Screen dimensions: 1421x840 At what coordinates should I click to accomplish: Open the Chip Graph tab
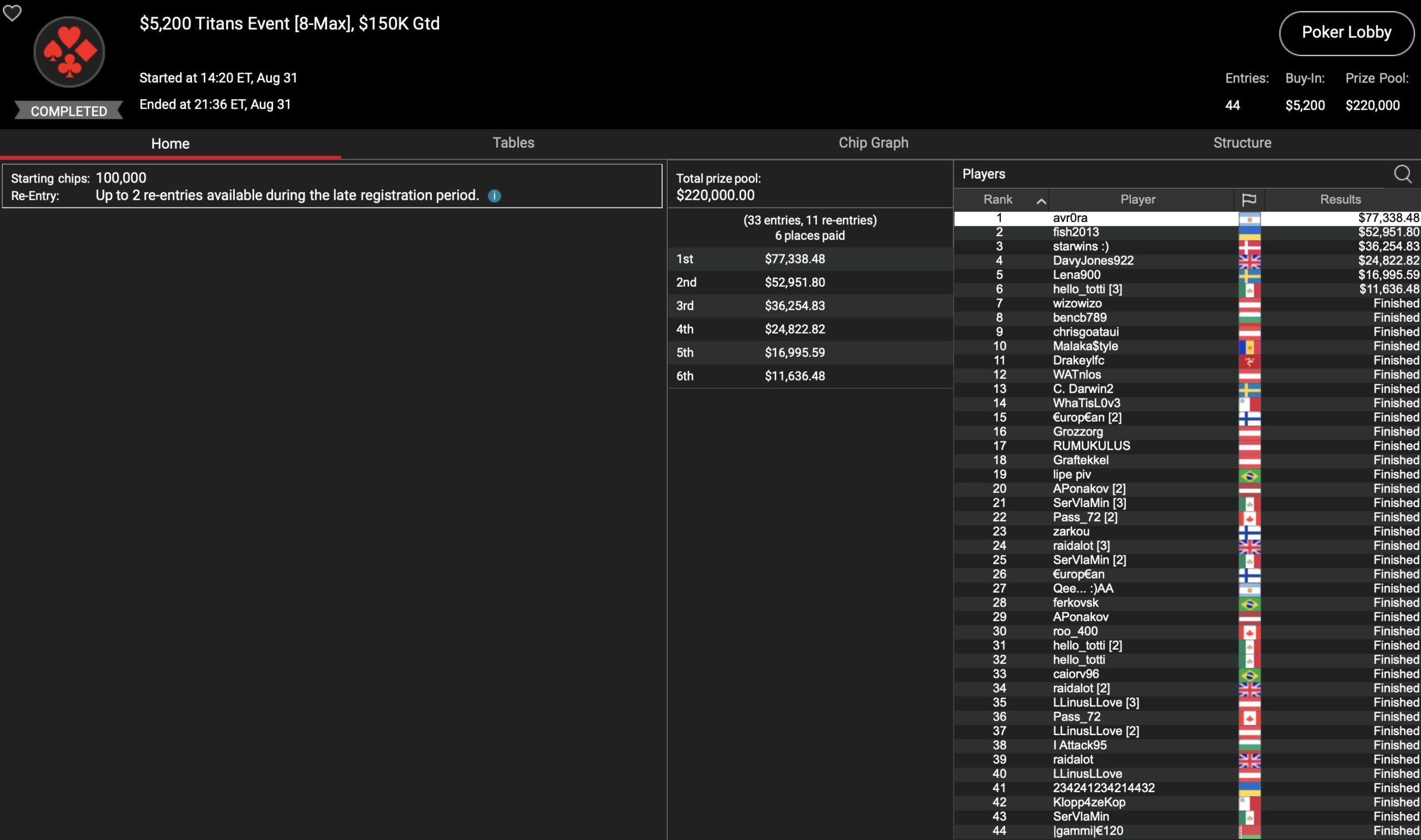pyautogui.click(x=873, y=143)
